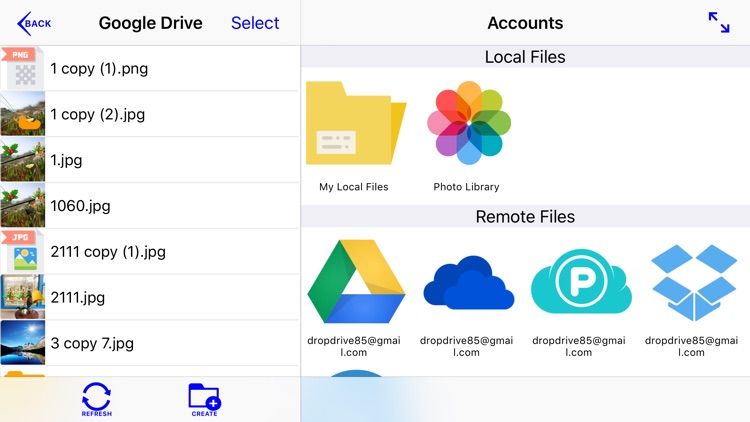Open the OneDrive cloud account icon

(x=469, y=282)
